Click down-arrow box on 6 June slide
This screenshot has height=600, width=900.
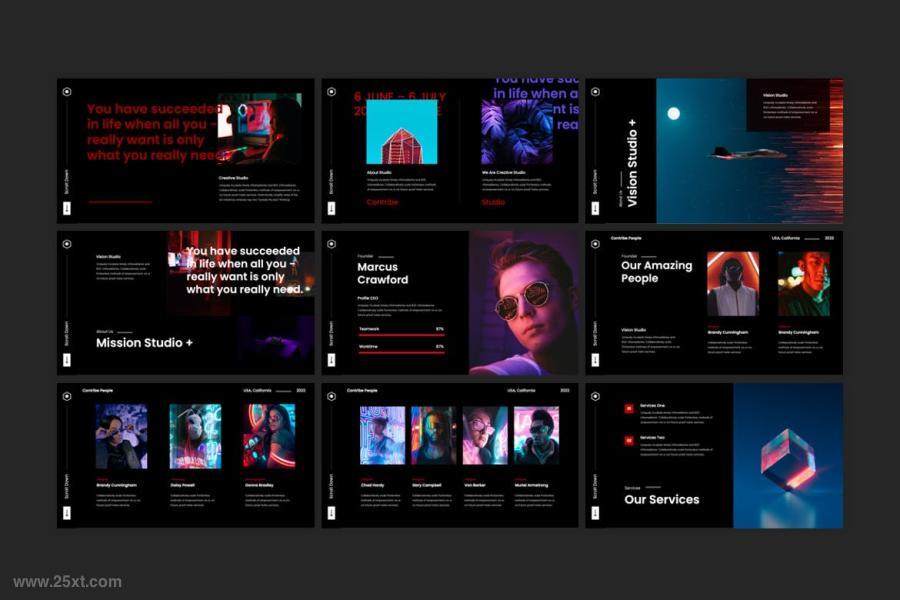331,208
